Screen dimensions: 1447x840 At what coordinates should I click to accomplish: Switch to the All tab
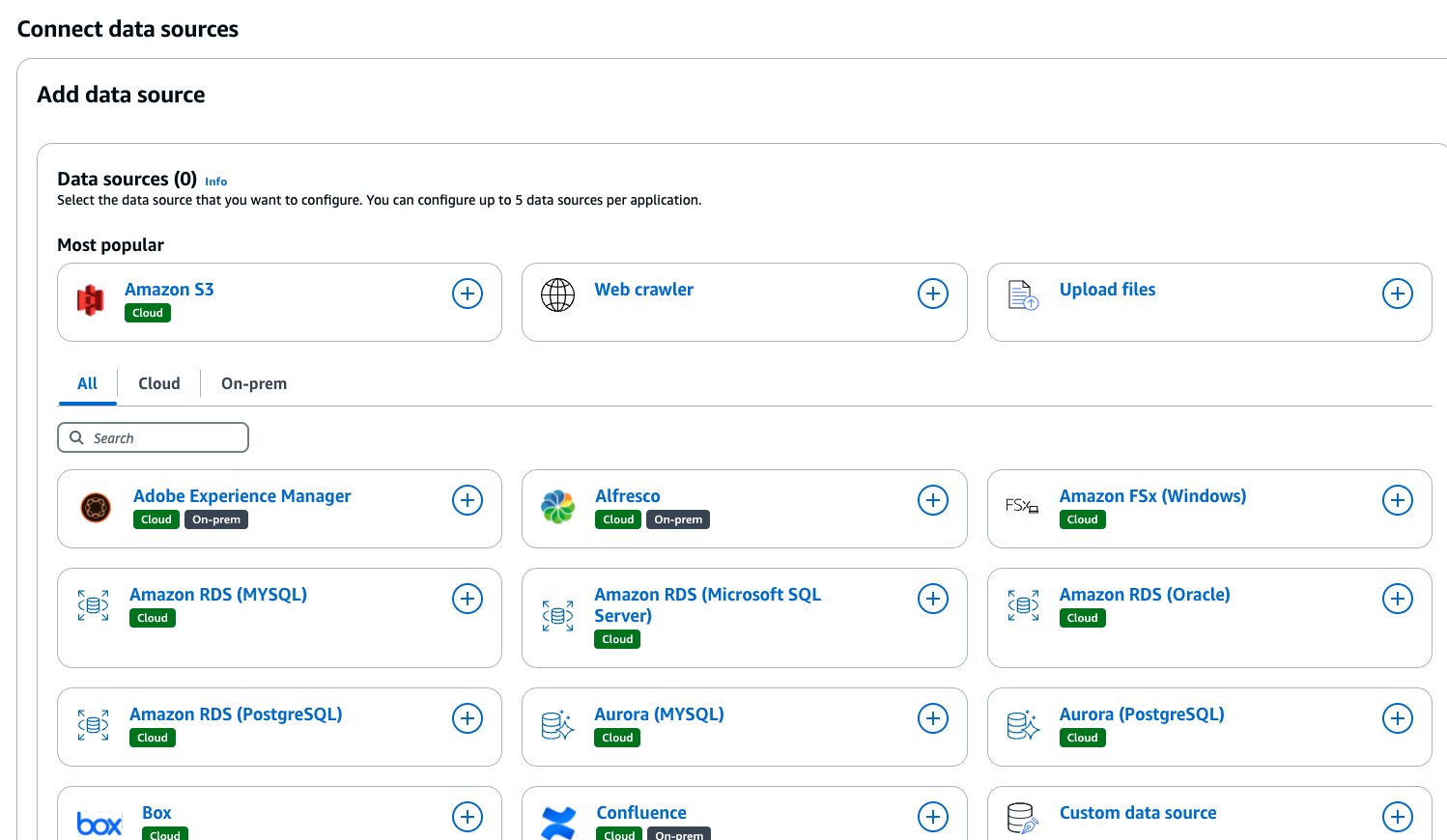pyautogui.click(x=87, y=383)
